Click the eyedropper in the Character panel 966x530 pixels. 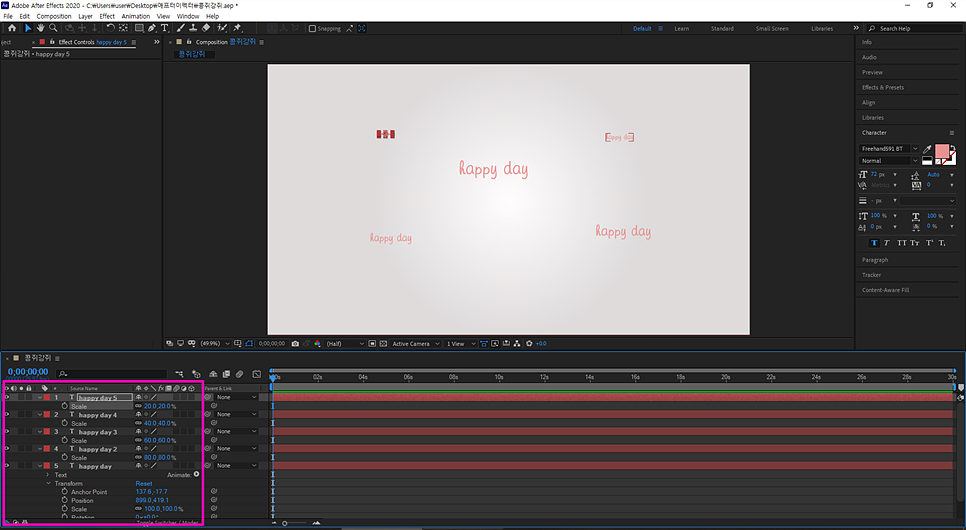(x=927, y=149)
